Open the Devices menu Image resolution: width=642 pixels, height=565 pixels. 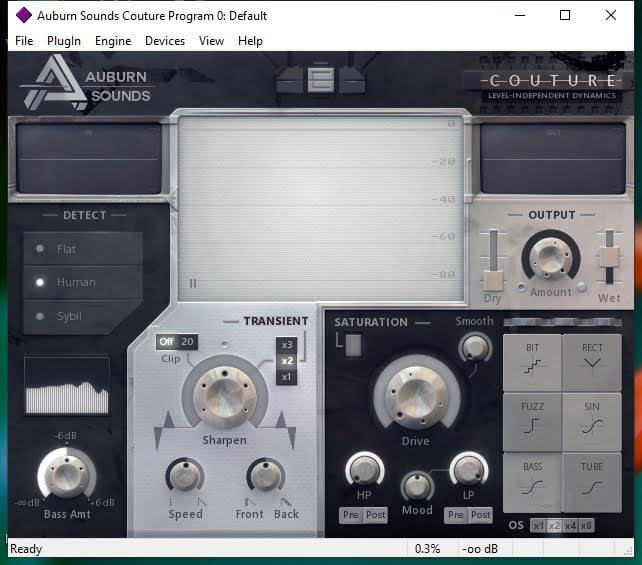(165, 41)
